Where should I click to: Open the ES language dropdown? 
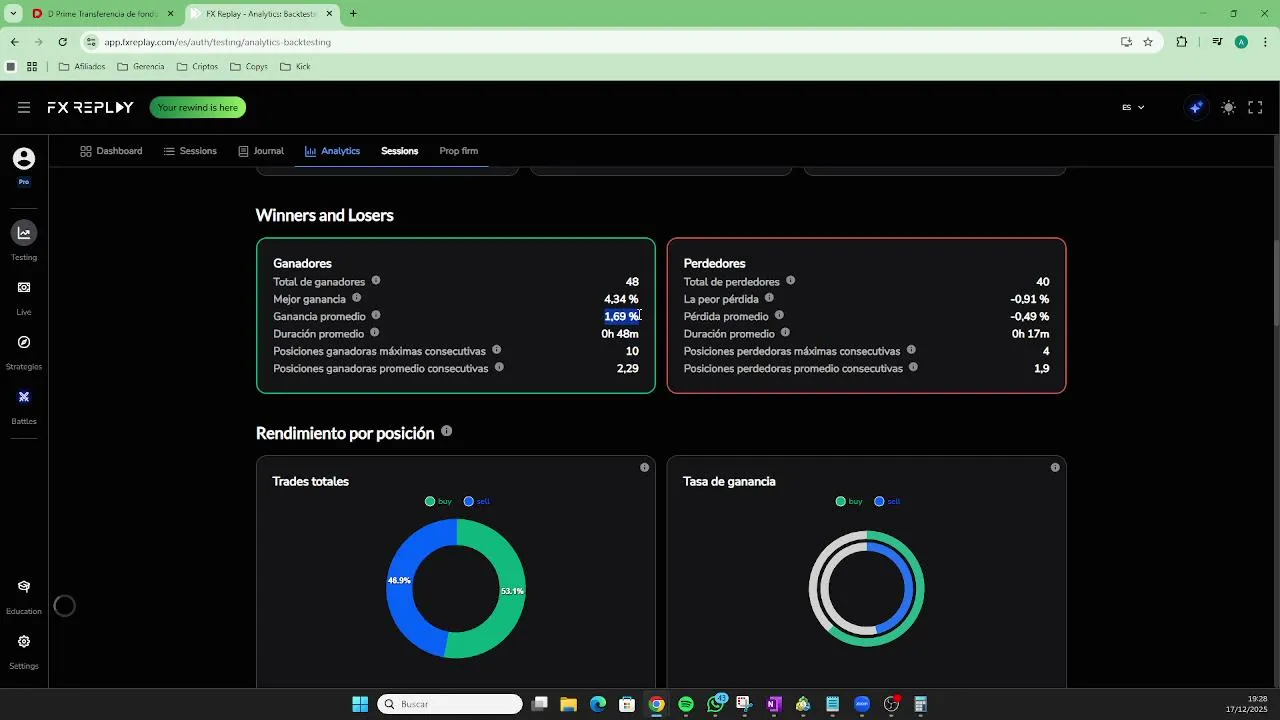1133,107
